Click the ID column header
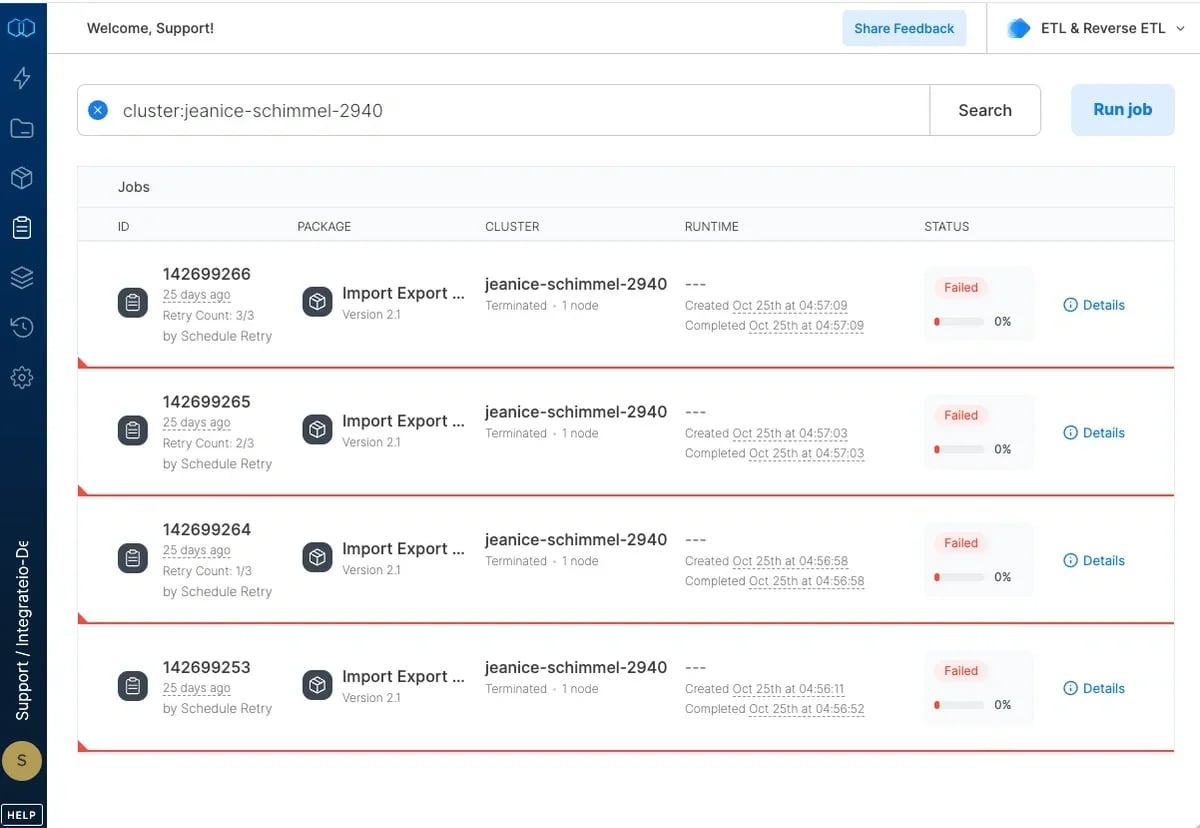Image resolution: width=1200 pixels, height=828 pixels. pyautogui.click(x=124, y=227)
